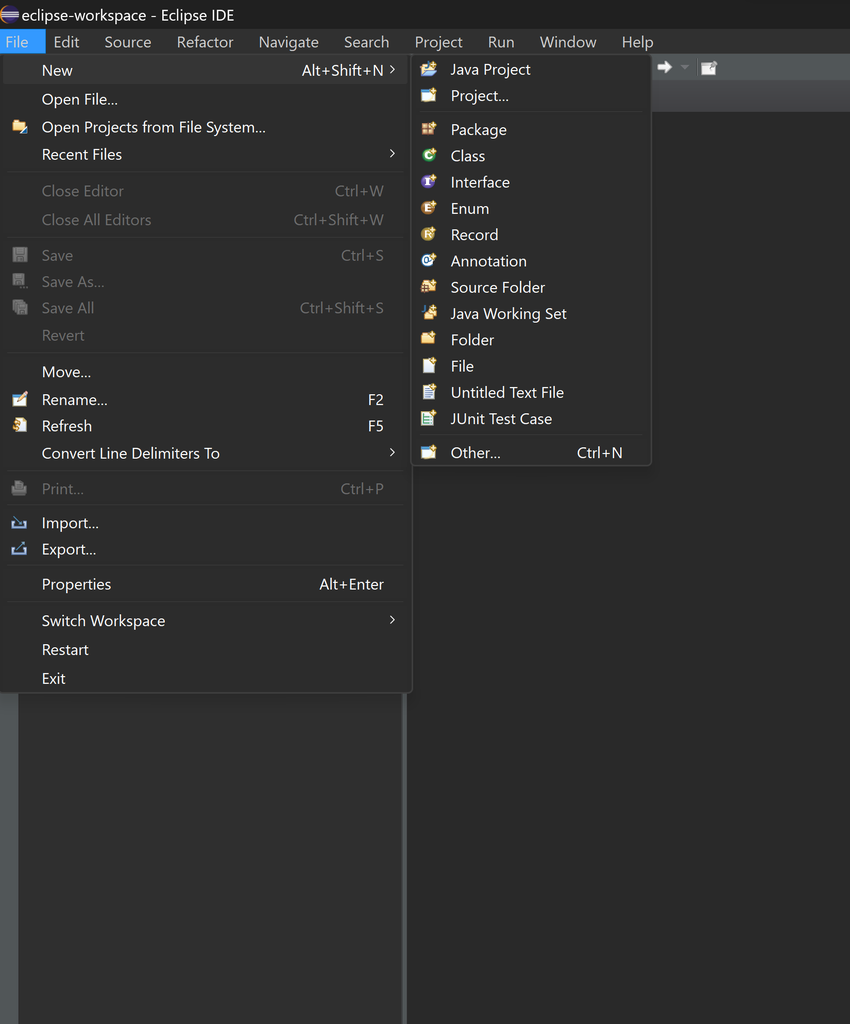850x1024 pixels.
Task: Click the Record icon
Action: click(x=429, y=234)
